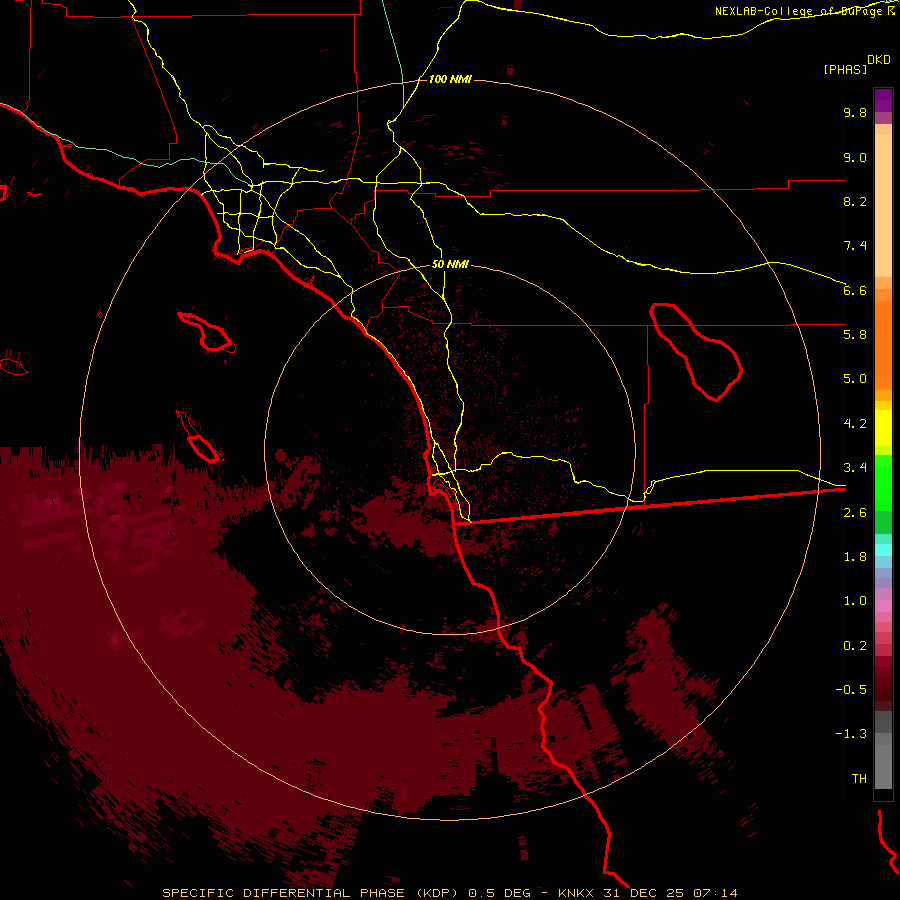The height and width of the screenshot is (900, 900).
Task: Select the 6.6 scale label
Action: (855, 290)
